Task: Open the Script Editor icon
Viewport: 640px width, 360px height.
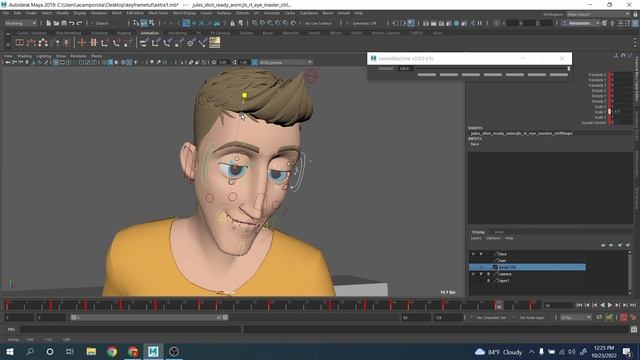Action: pyautogui.click(x=633, y=329)
